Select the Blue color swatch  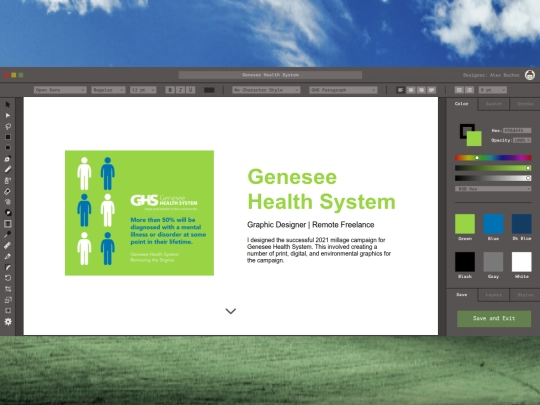coord(494,224)
